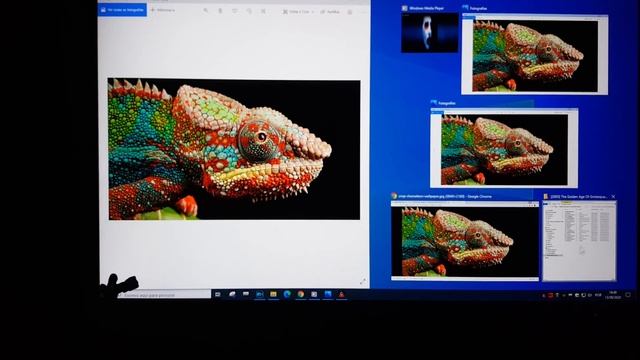Click 'Ver todas as fotografias' button in Photos
Image resolution: width=640 pixels, height=360 pixels.
[x=122, y=10]
